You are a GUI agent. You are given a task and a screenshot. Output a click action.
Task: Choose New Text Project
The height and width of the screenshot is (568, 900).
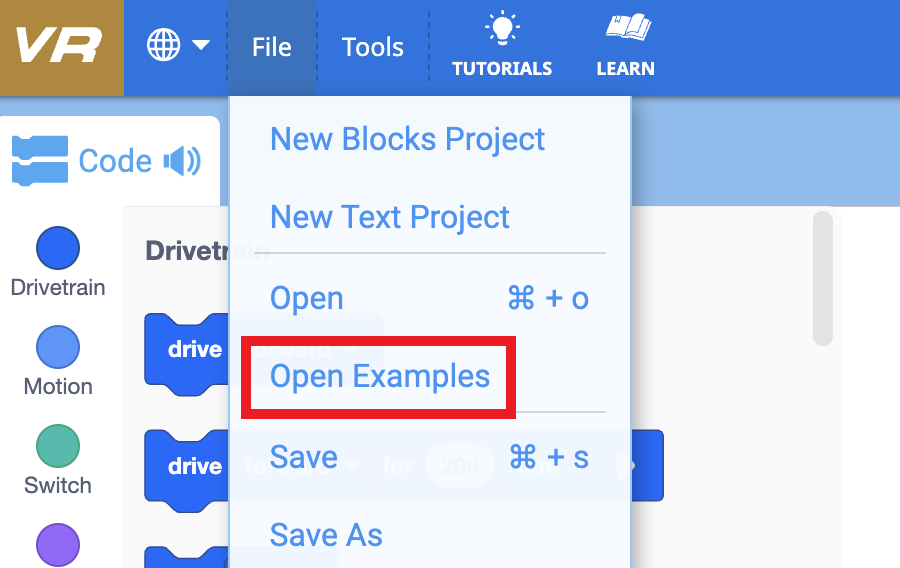pyautogui.click(x=390, y=217)
